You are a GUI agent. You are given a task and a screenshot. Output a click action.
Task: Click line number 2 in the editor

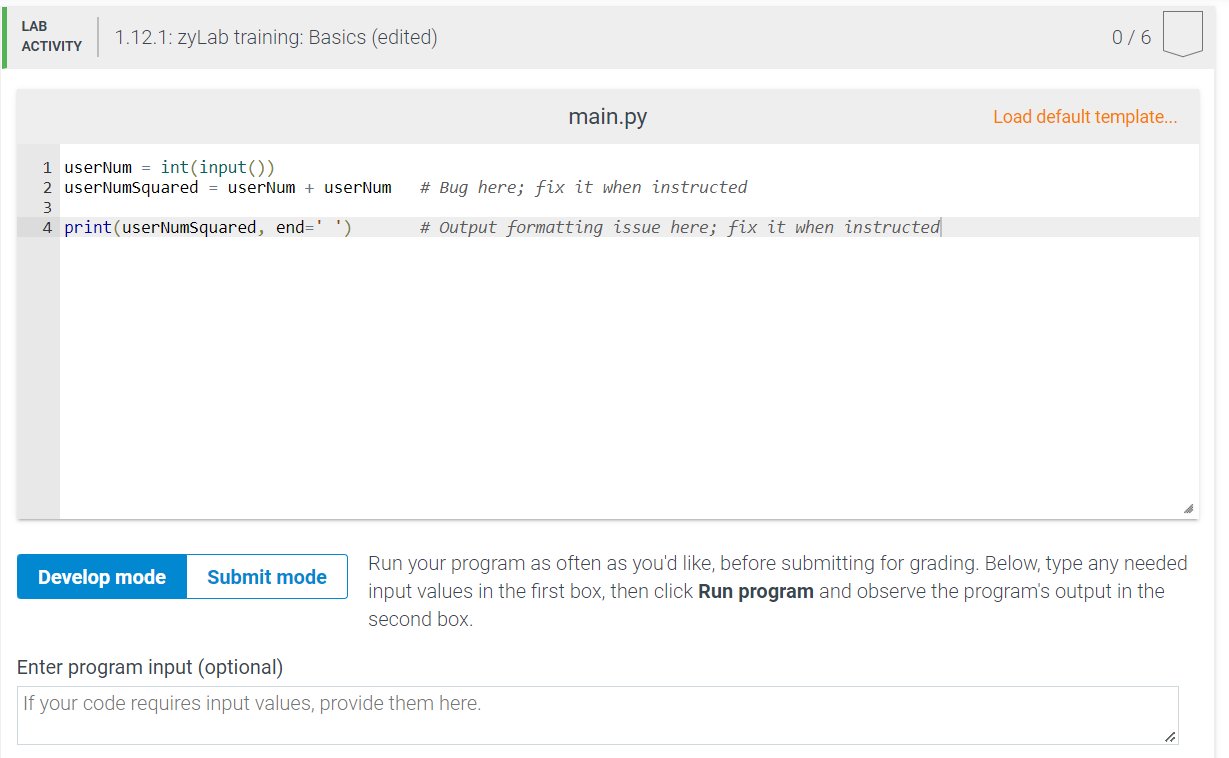[x=46, y=187]
